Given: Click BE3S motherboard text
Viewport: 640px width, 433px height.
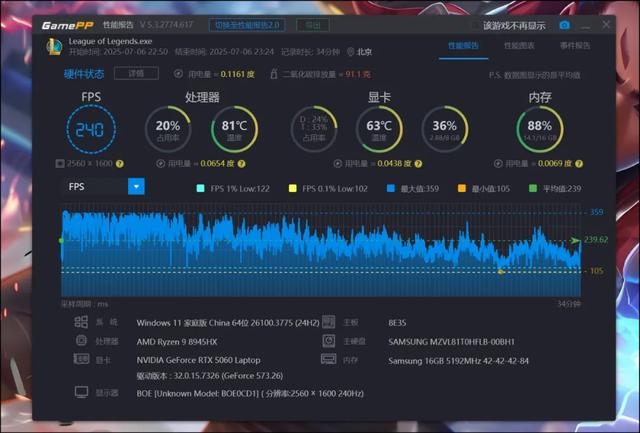Looking at the screenshot, I should click(397, 323).
